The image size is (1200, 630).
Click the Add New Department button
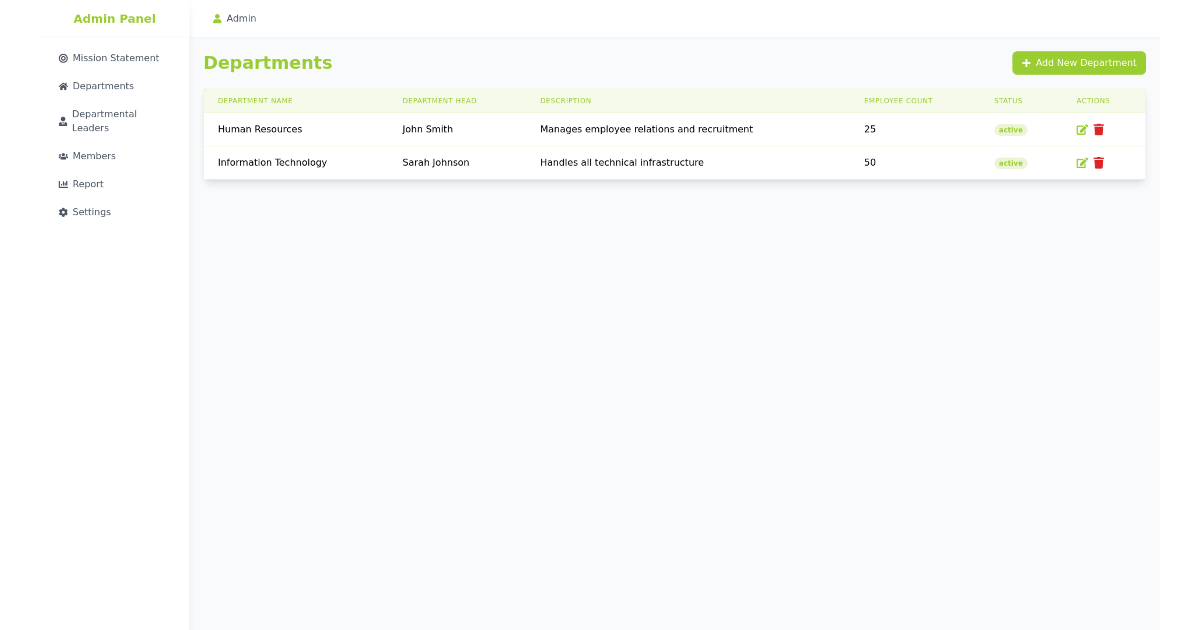(1079, 62)
